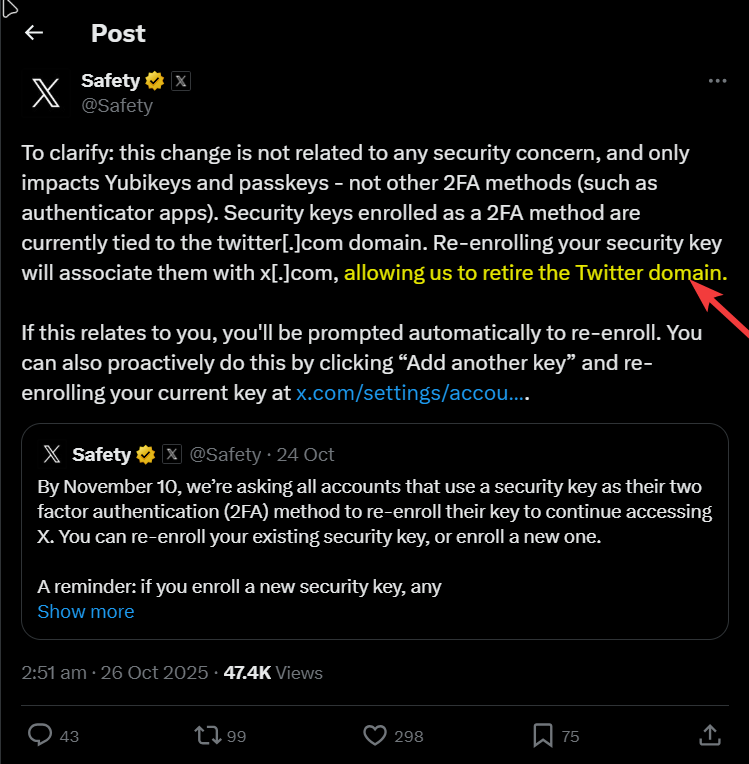
Task: Open the x.com/settings/accou… link
Action: 410,393
